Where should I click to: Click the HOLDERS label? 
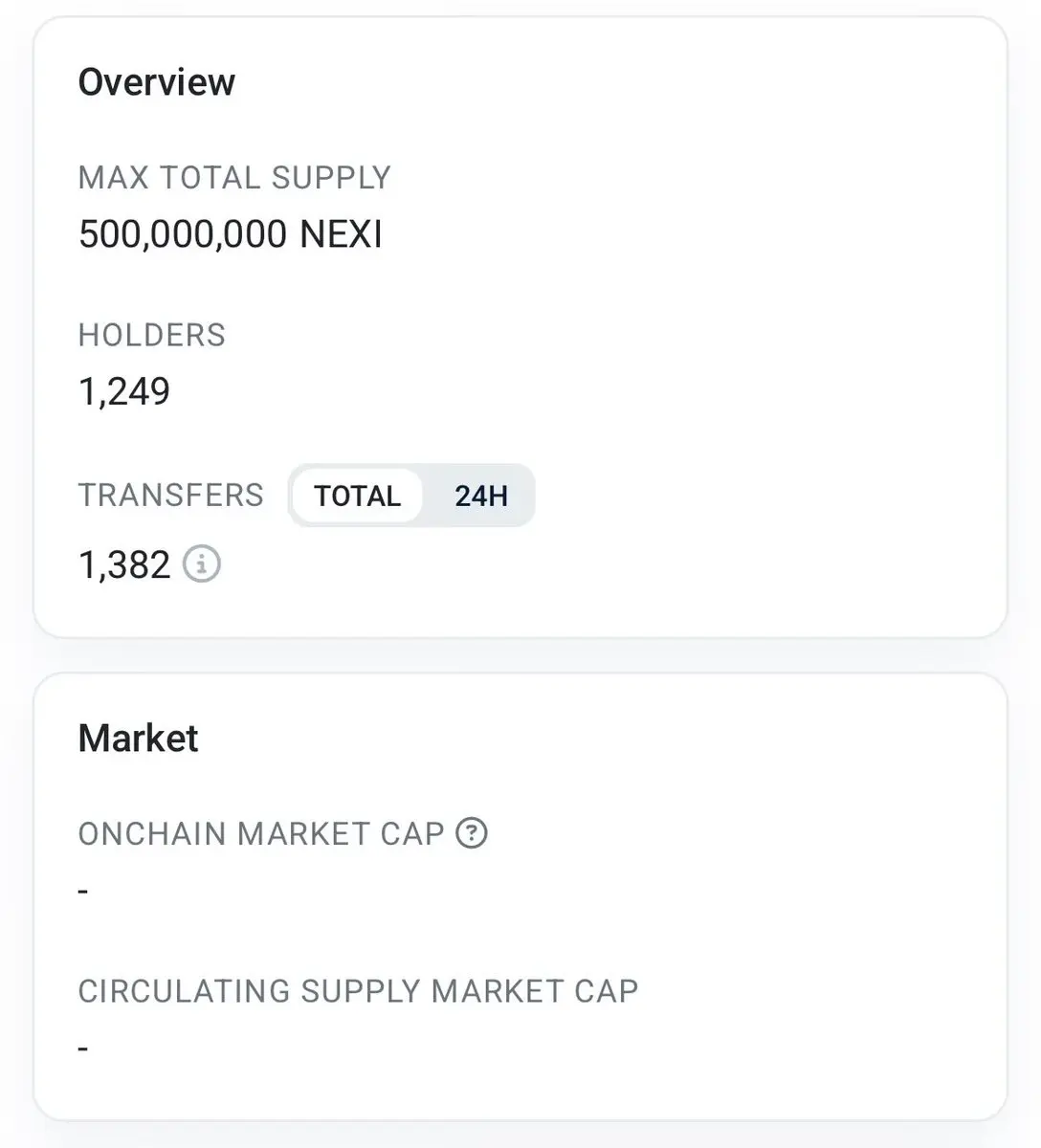pyautogui.click(x=152, y=335)
